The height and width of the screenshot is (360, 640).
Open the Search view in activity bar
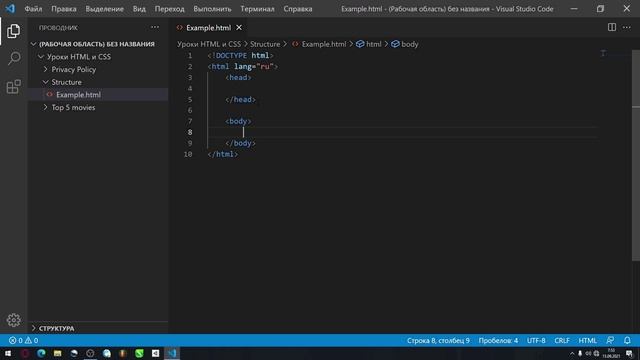click(x=13, y=58)
